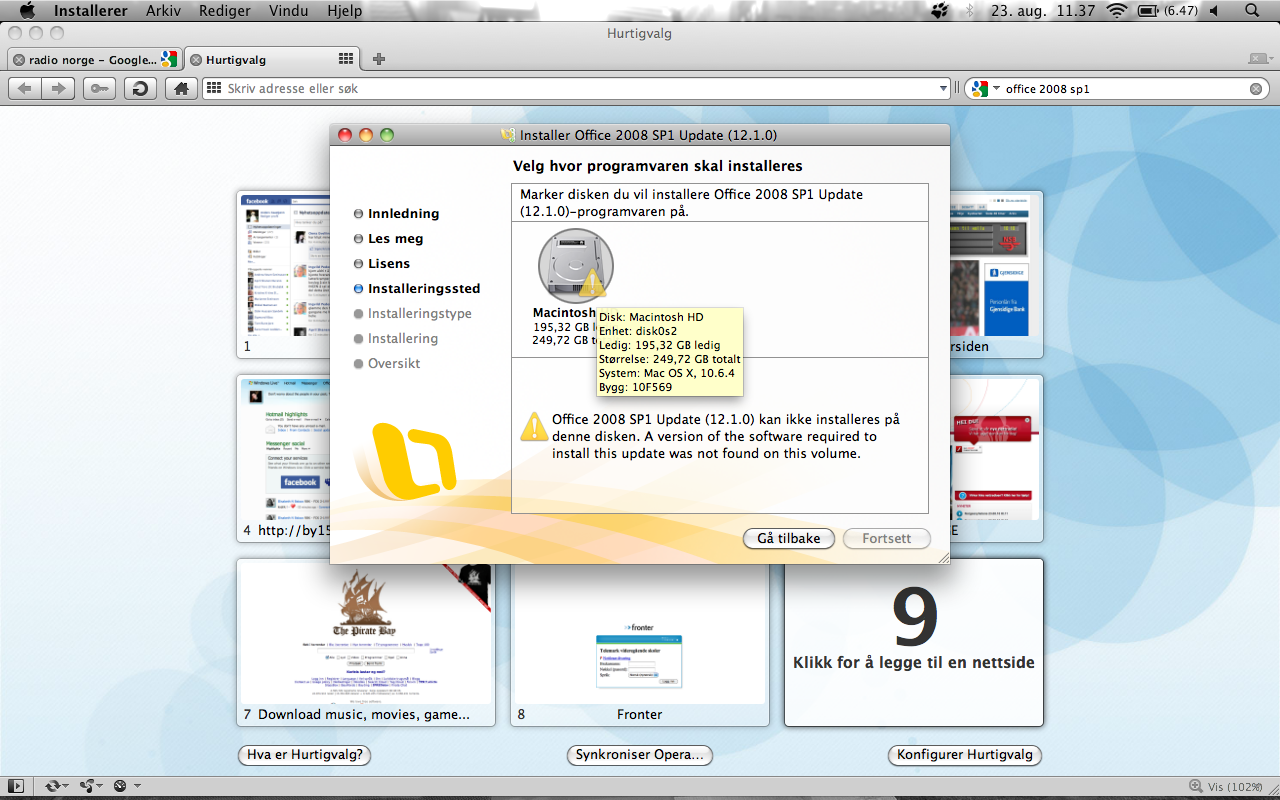Screen dimensions: 1280x800
Task: Click the search field containing office 2008 sp1
Action: pyautogui.click(x=1116, y=88)
